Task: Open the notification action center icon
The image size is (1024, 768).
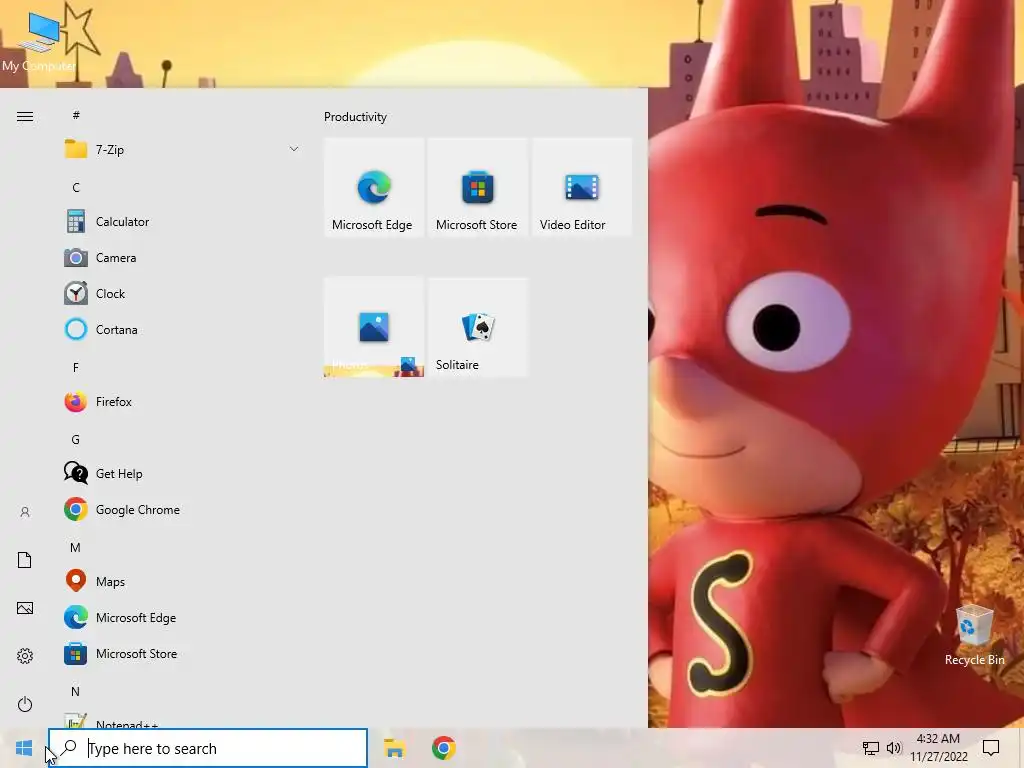Action: [x=991, y=748]
